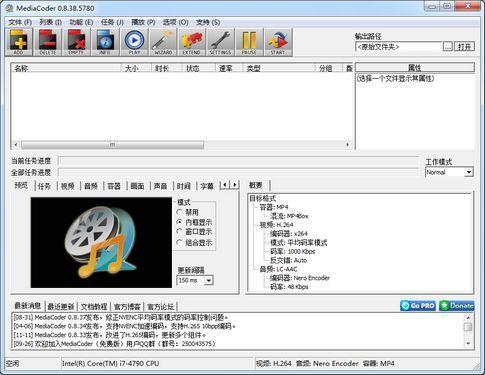The image size is (485, 375).
Task: Open the 选项 (O) menu
Action: 175,22
